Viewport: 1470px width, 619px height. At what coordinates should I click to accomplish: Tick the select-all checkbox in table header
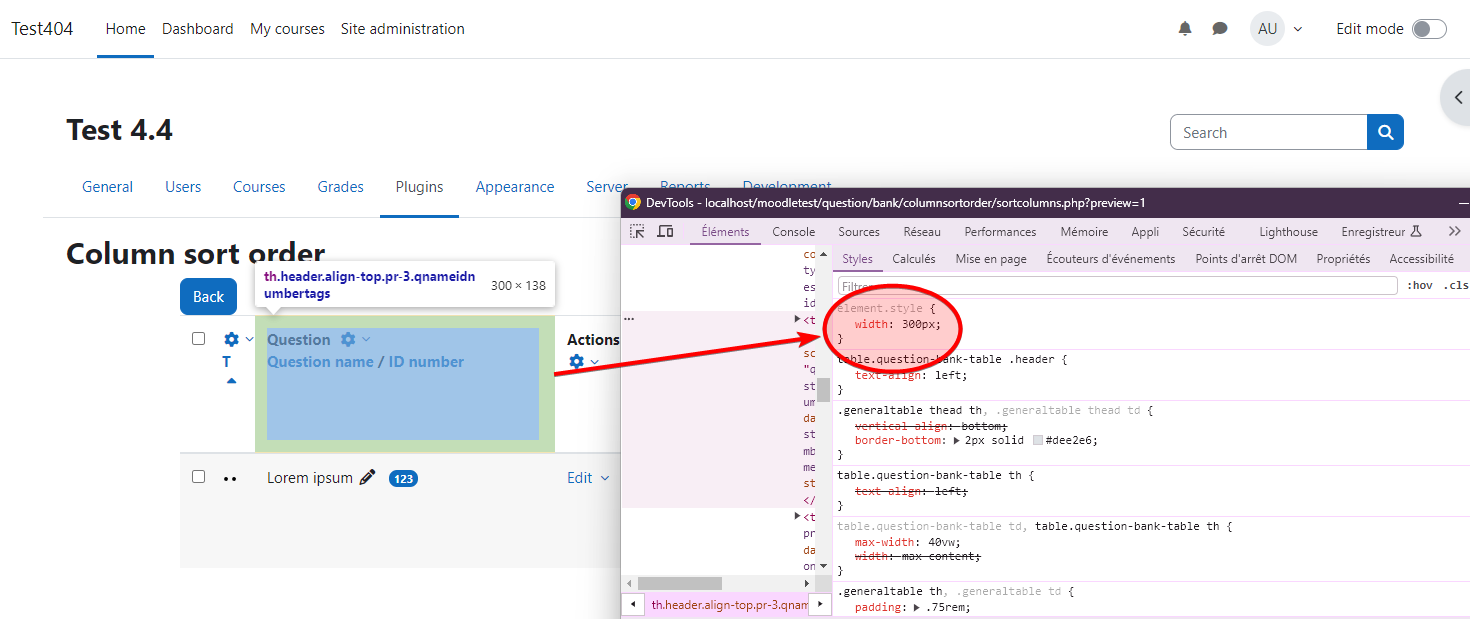click(198, 339)
